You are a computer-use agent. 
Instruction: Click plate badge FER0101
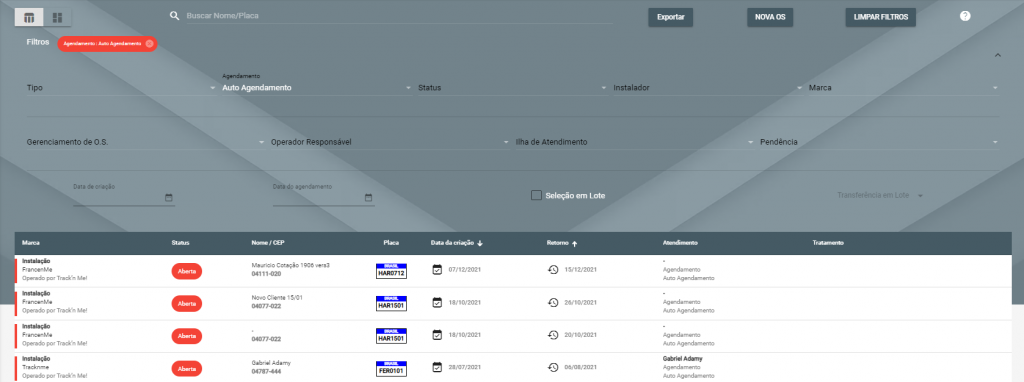(391, 368)
